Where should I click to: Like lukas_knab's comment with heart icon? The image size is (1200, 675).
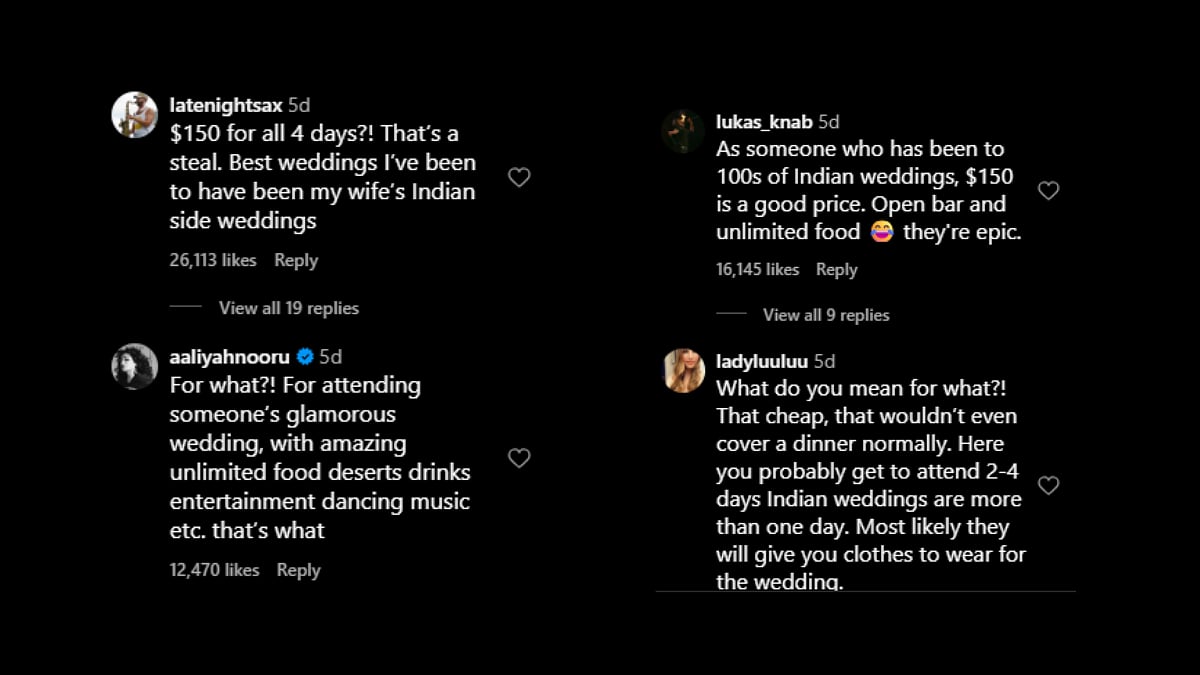point(1048,190)
